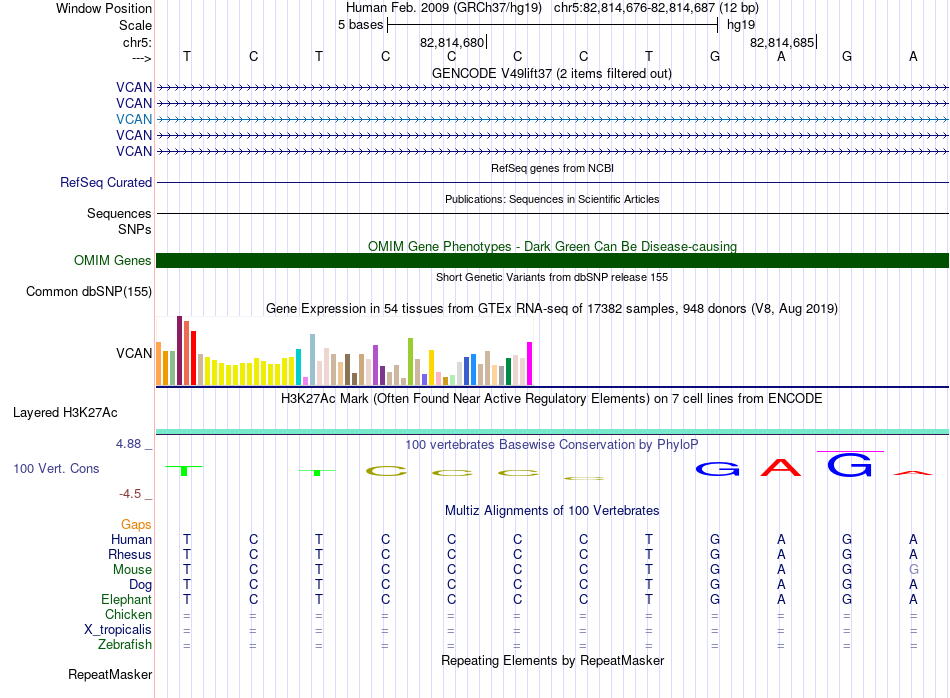Viewport: 950px width, 698px height.
Task: Click the H3K27Ac Mark track title
Action: (552, 399)
